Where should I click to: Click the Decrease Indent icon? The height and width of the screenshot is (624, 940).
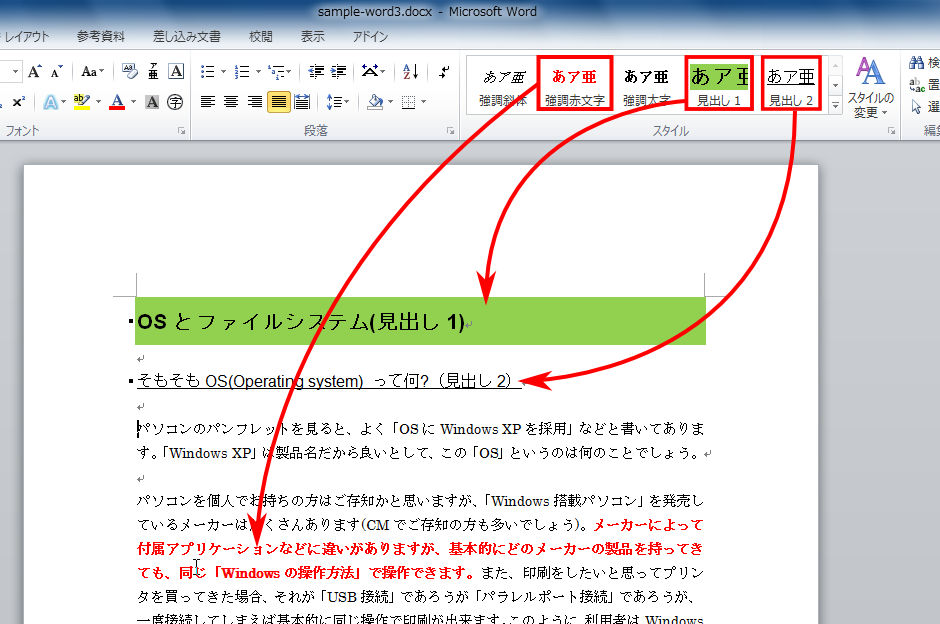(316, 72)
